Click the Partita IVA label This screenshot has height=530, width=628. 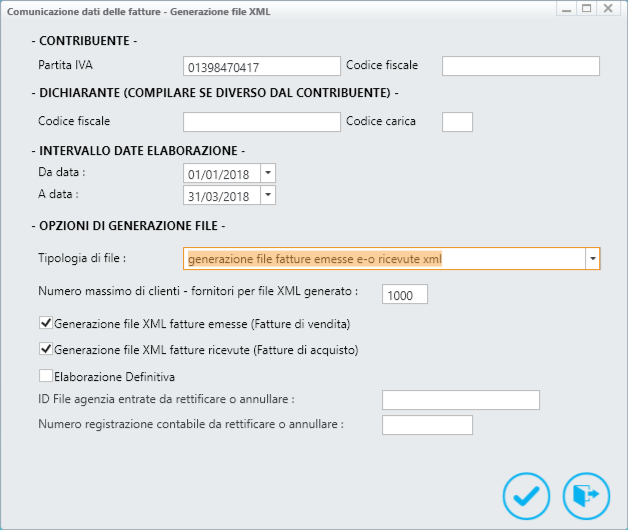click(x=65, y=65)
